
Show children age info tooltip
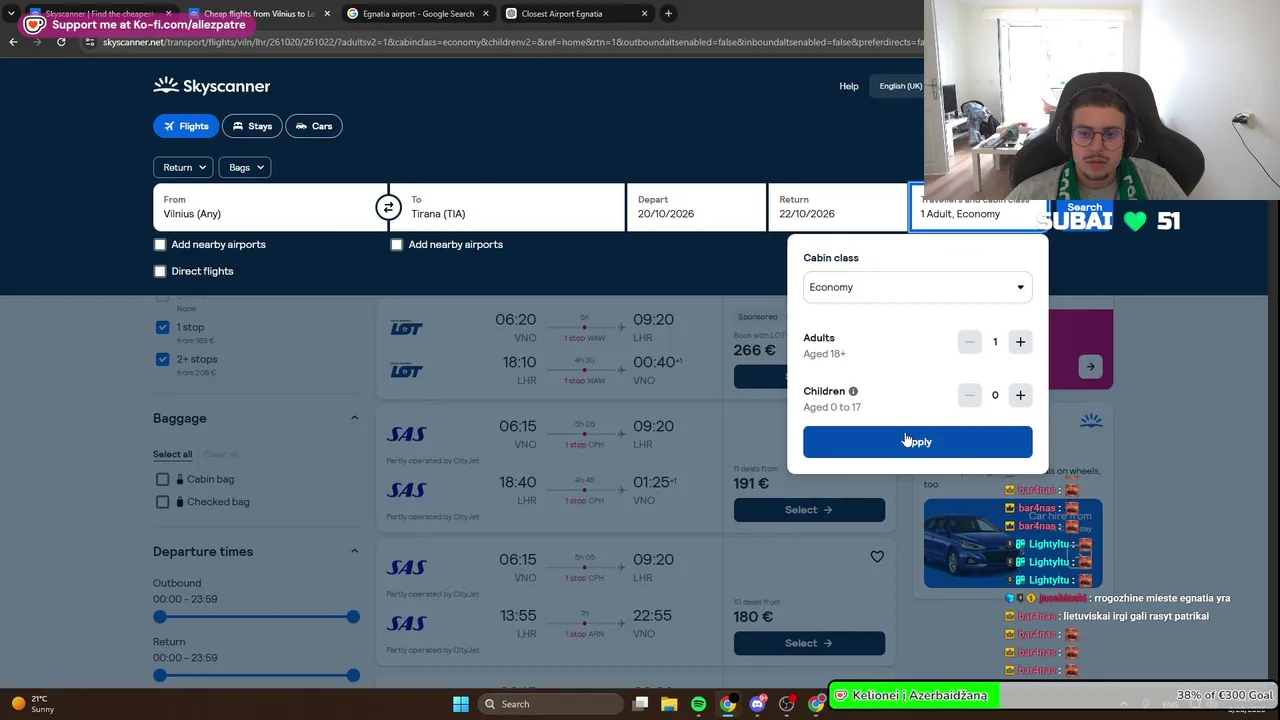(x=853, y=391)
